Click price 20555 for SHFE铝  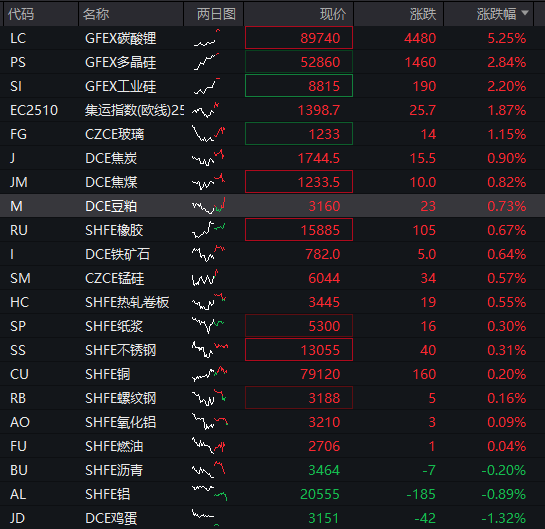coord(320,494)
